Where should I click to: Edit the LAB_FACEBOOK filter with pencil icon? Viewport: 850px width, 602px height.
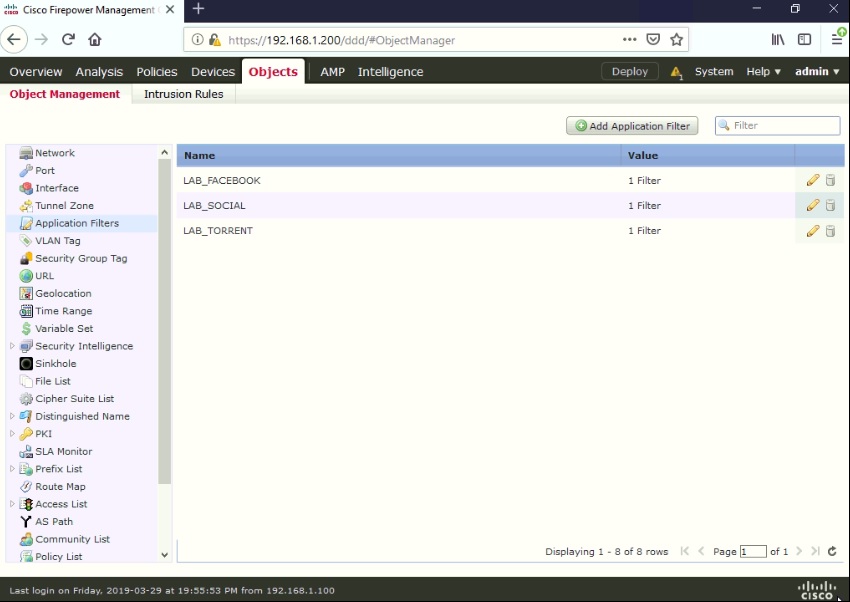pos(813,180)
